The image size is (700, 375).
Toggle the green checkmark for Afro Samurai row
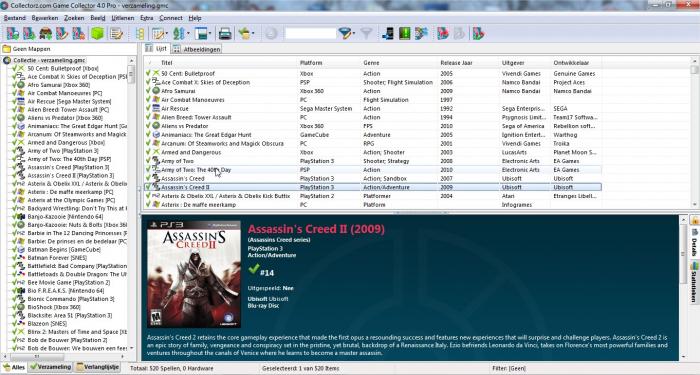(x=148, y=91)
